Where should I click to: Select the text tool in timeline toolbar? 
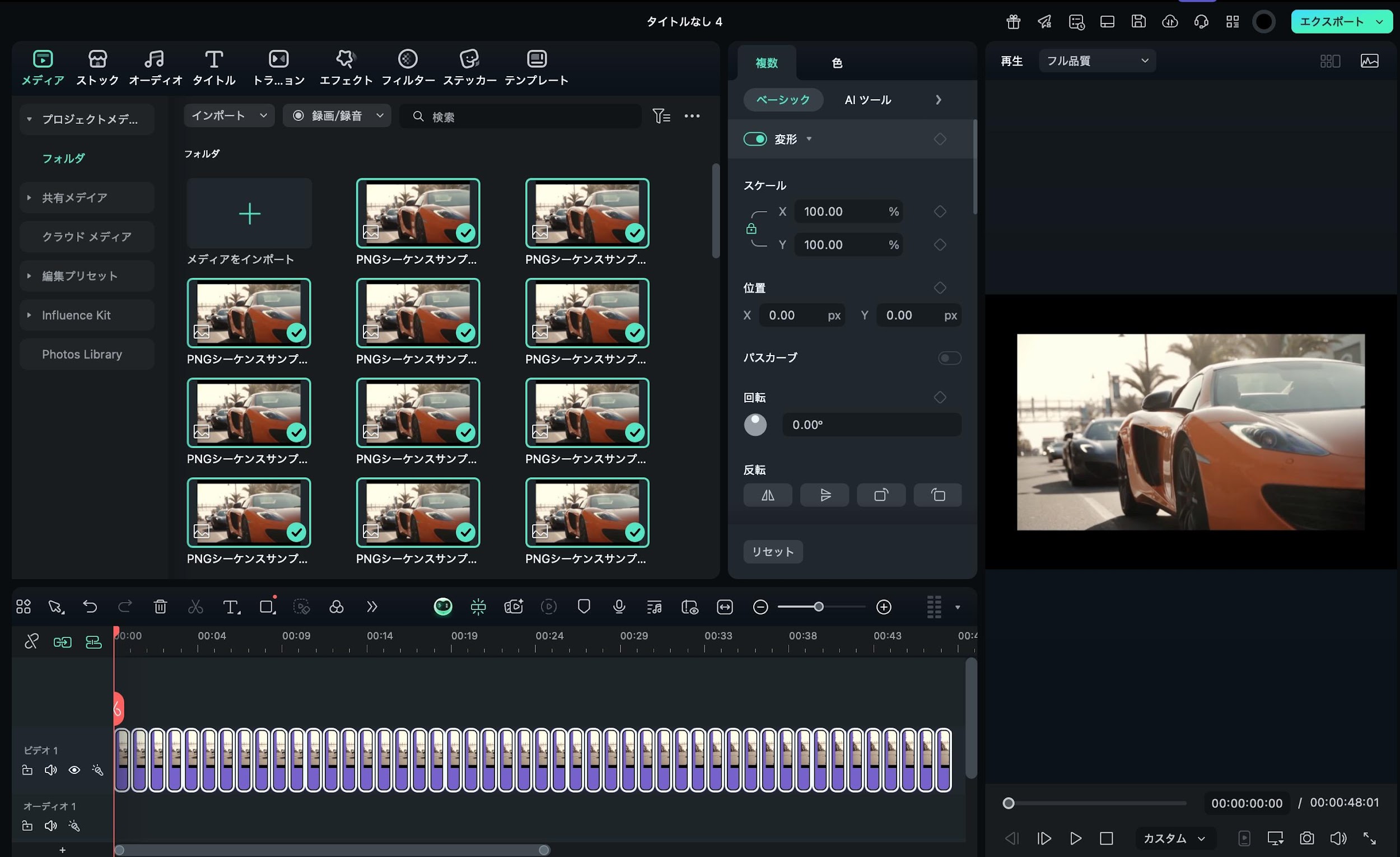tap(231, 607)
